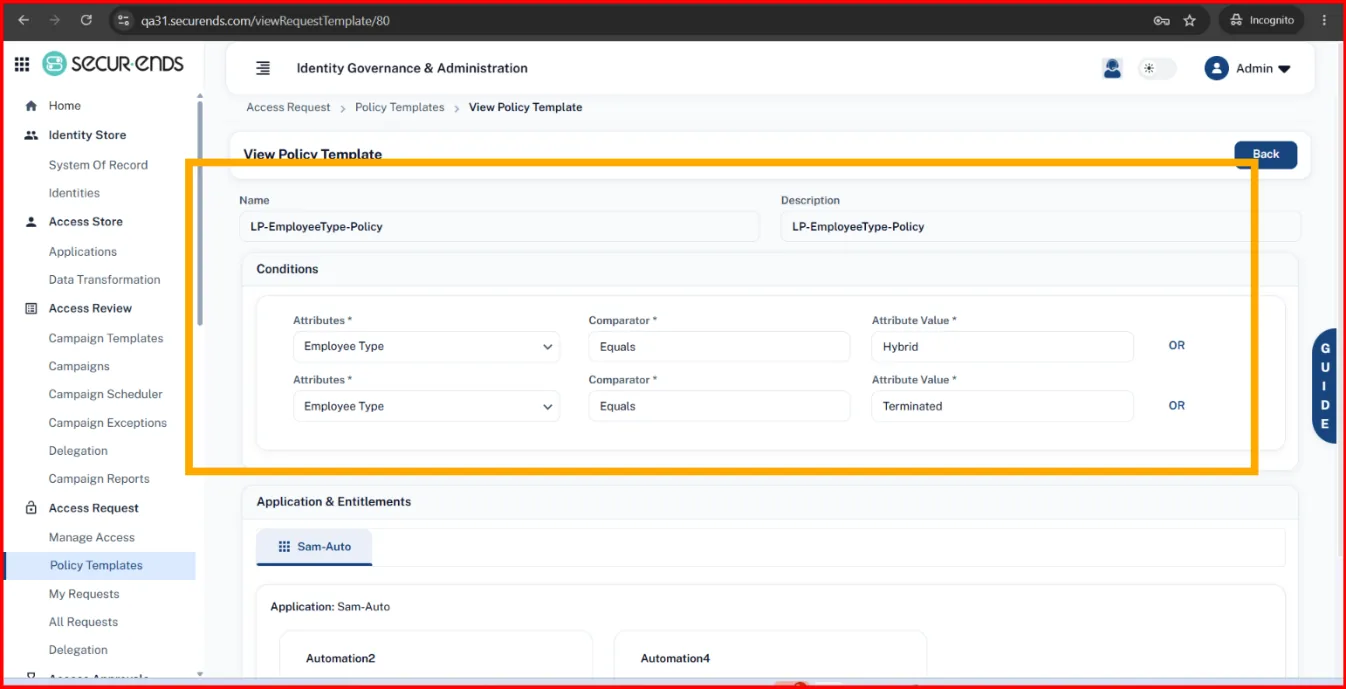Open Campaigns in sidebar

(79, 366)
